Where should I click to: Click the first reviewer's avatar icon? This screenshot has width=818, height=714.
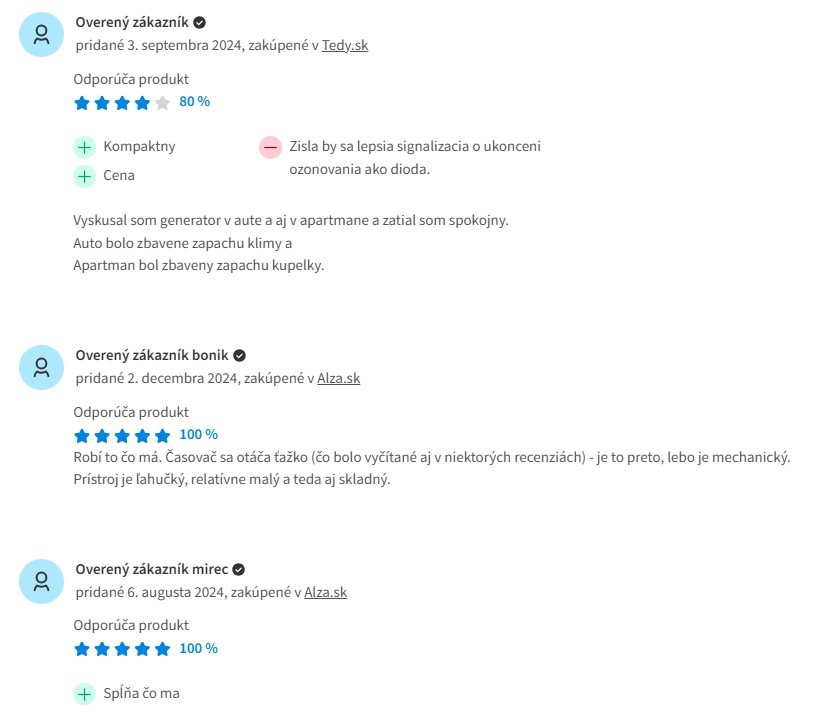41,34
